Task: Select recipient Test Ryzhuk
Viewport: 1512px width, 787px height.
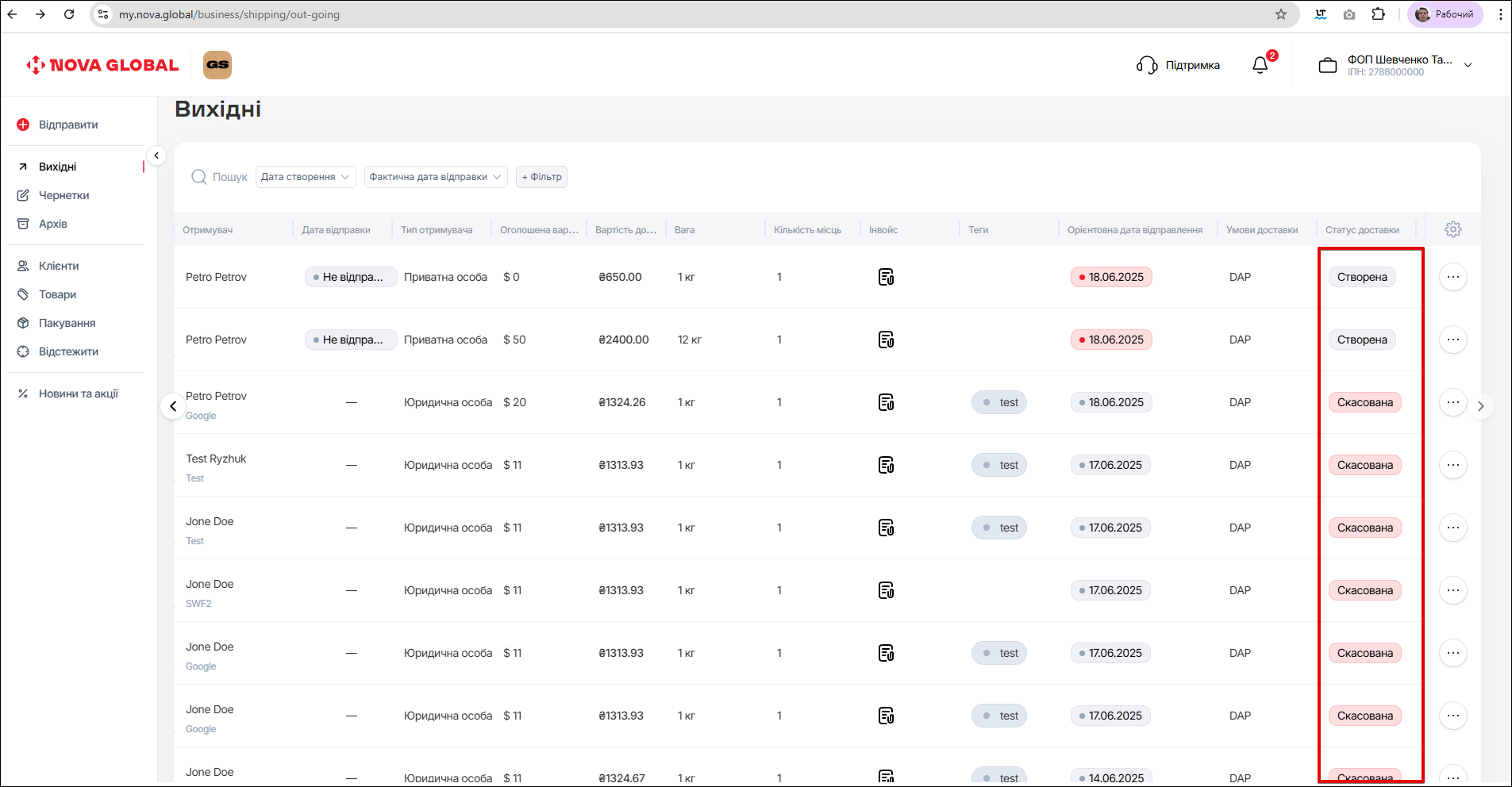Action: pyautogui.click(x=216, y=459)
